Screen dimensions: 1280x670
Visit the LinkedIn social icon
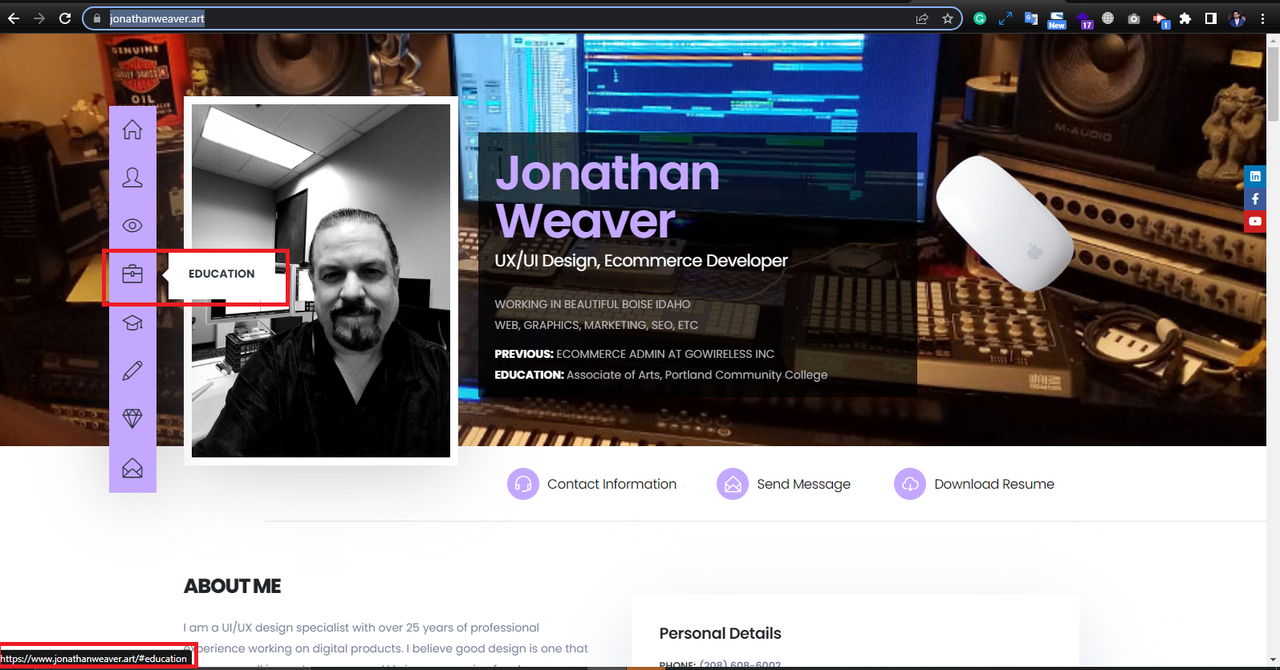click(x=1255, y=176)
